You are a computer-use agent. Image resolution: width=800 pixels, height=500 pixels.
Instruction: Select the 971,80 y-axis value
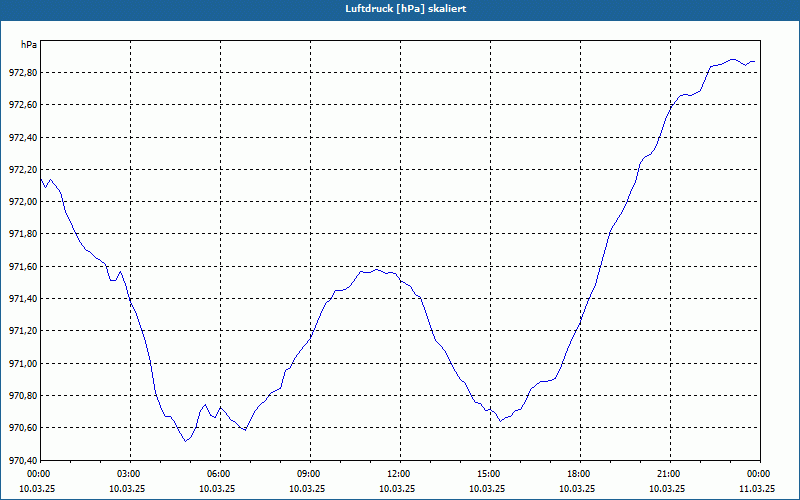tap(23, 234)
